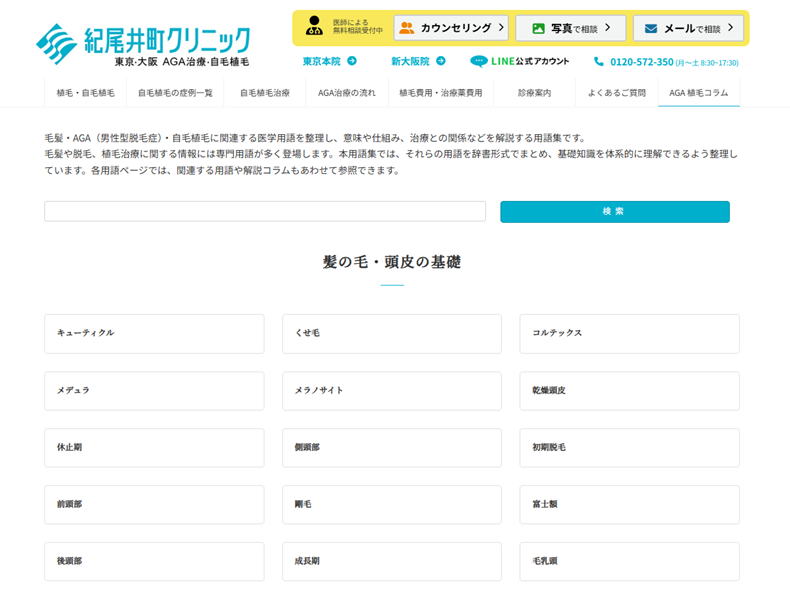Click the arrow icon beside 新大阪院

point(440,61)
